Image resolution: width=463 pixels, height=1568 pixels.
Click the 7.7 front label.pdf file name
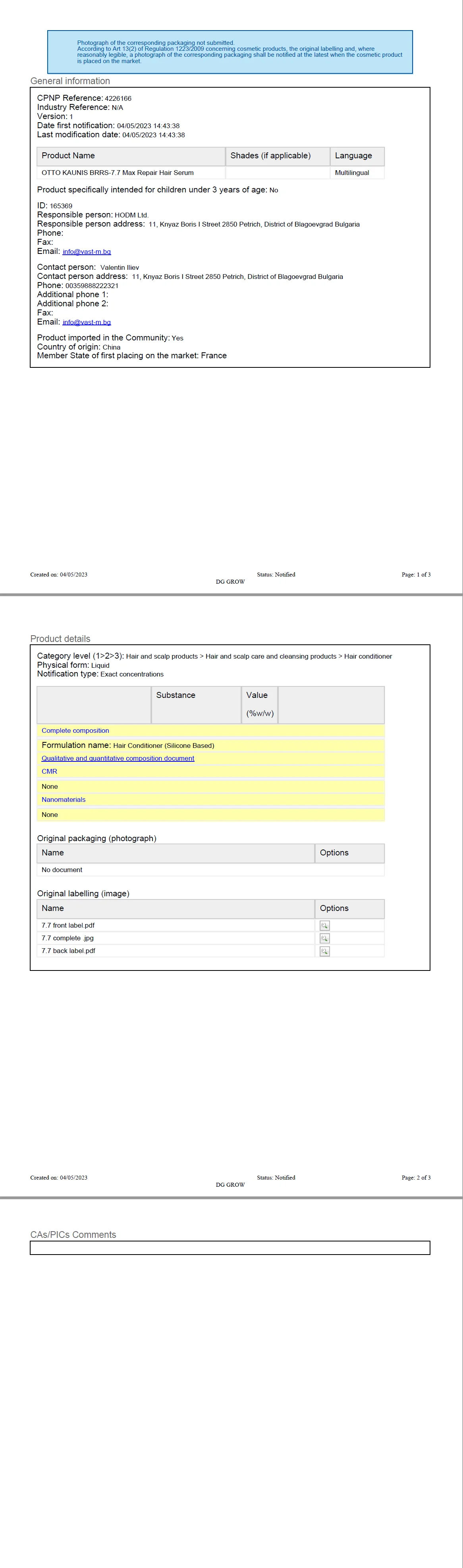tap(68, 925)
